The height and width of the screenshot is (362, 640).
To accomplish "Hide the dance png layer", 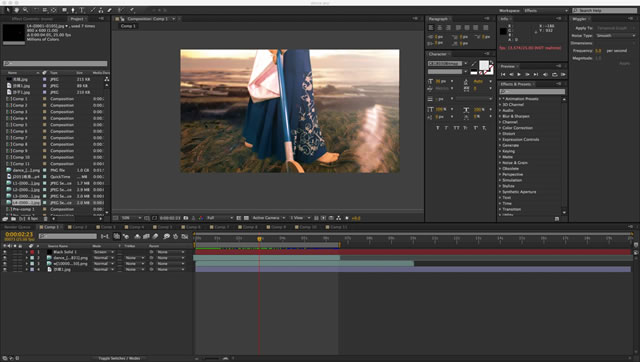I will click(x=5, y=258).
